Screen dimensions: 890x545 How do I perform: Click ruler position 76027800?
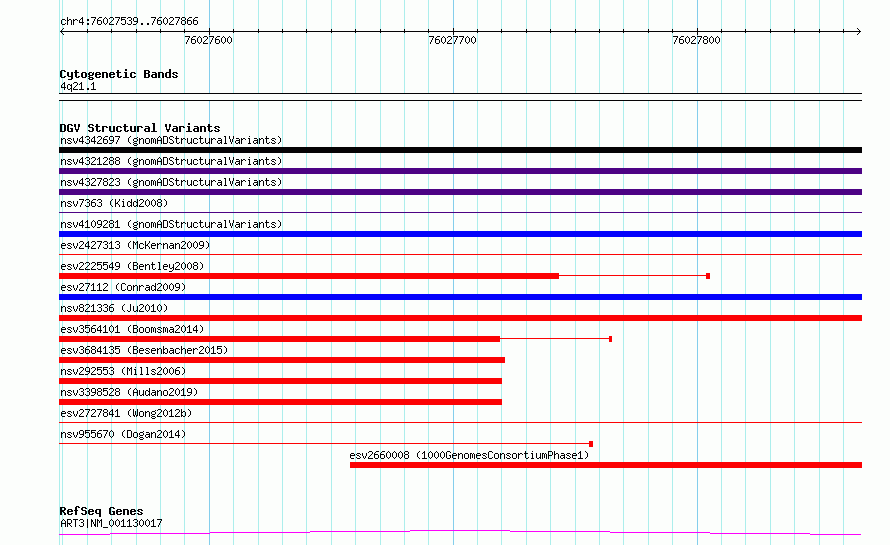point(696,40)
